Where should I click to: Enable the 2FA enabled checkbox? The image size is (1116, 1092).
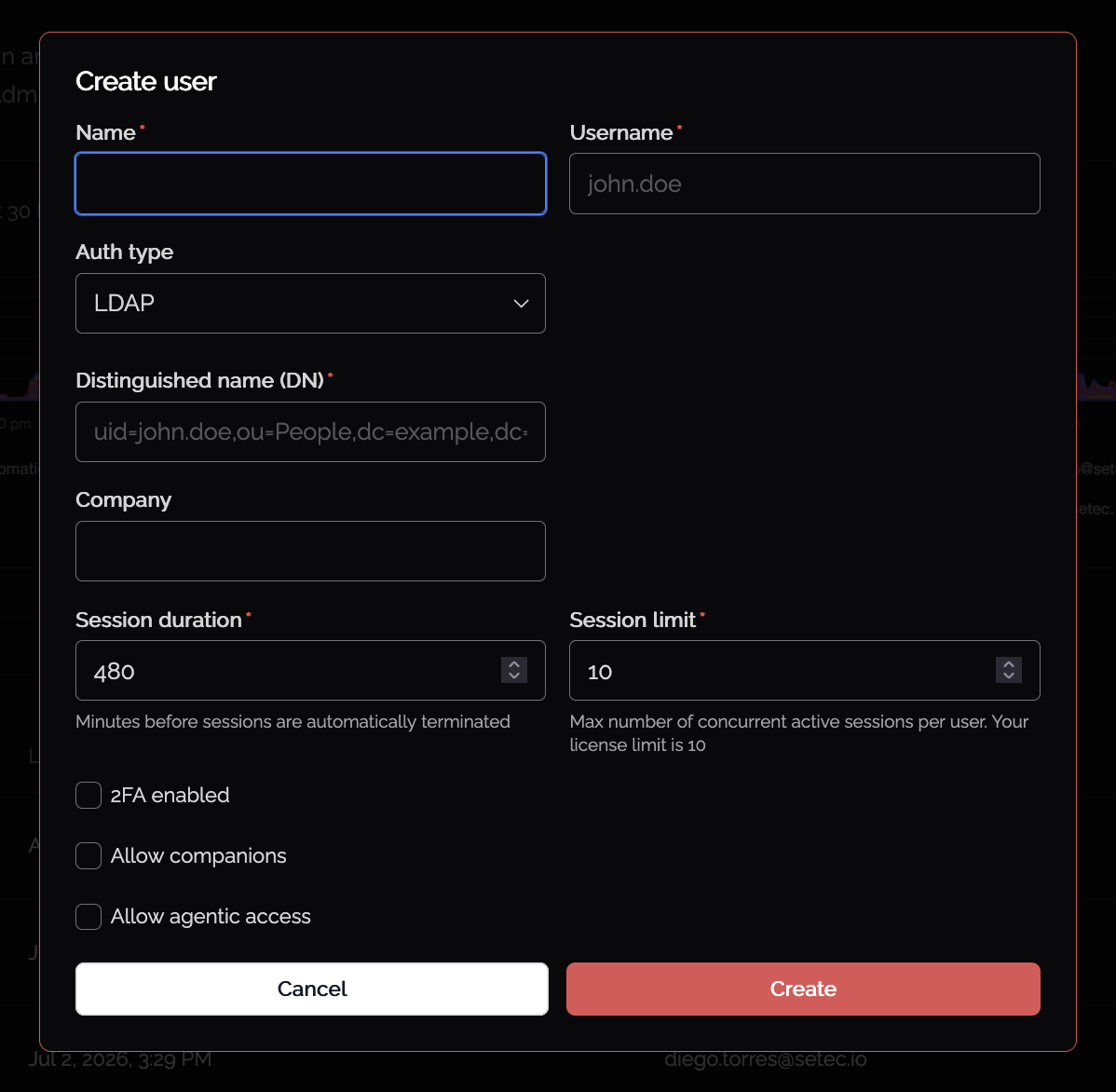[88, 795]
